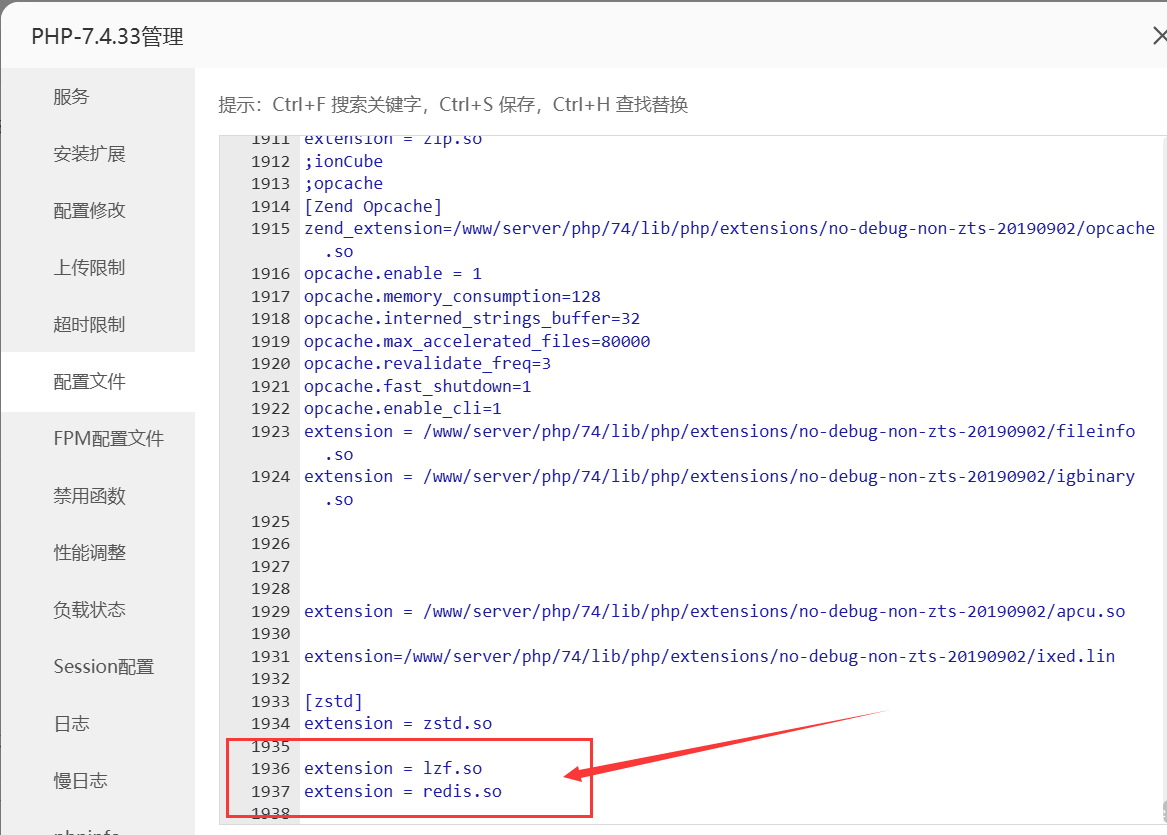
Task: Click the 'extension = lzf.so' line
Action: [x=393, y=768]
